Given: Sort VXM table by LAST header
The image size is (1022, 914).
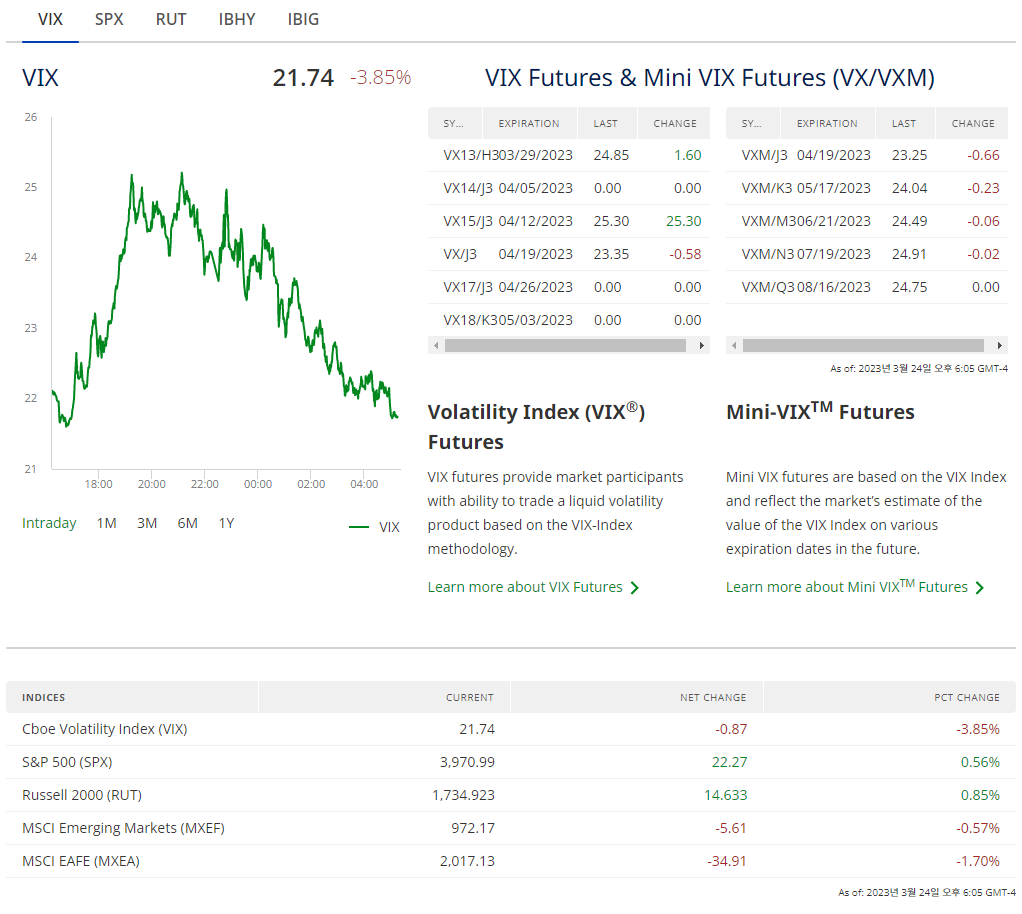Looking at the screenshot, I should click(x=905, y=123).
